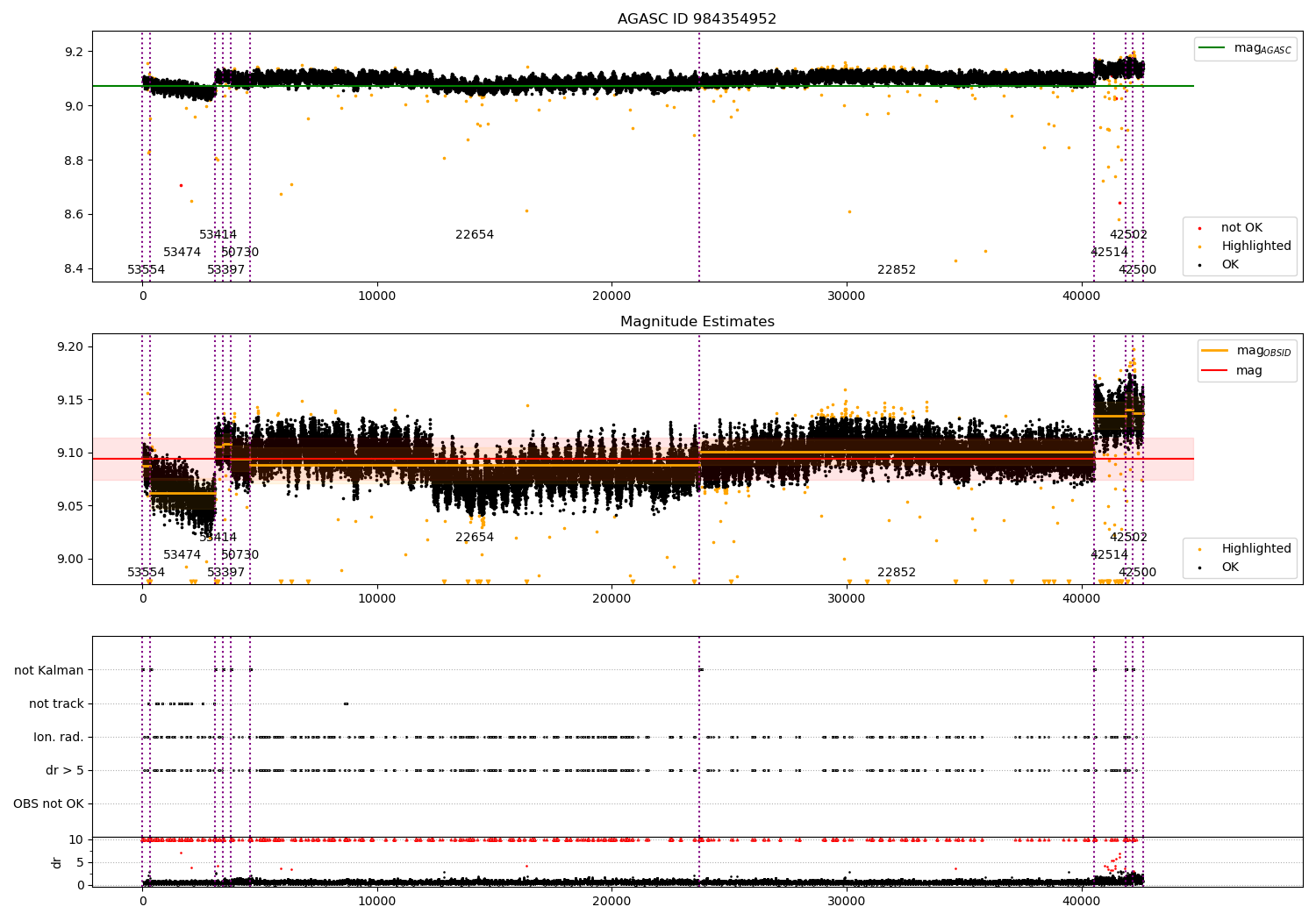The height and width of the screenshot is (921, 1316).
Task: Click y-axis tick 9.2 in top plot
Action: (x=74, y=53)
